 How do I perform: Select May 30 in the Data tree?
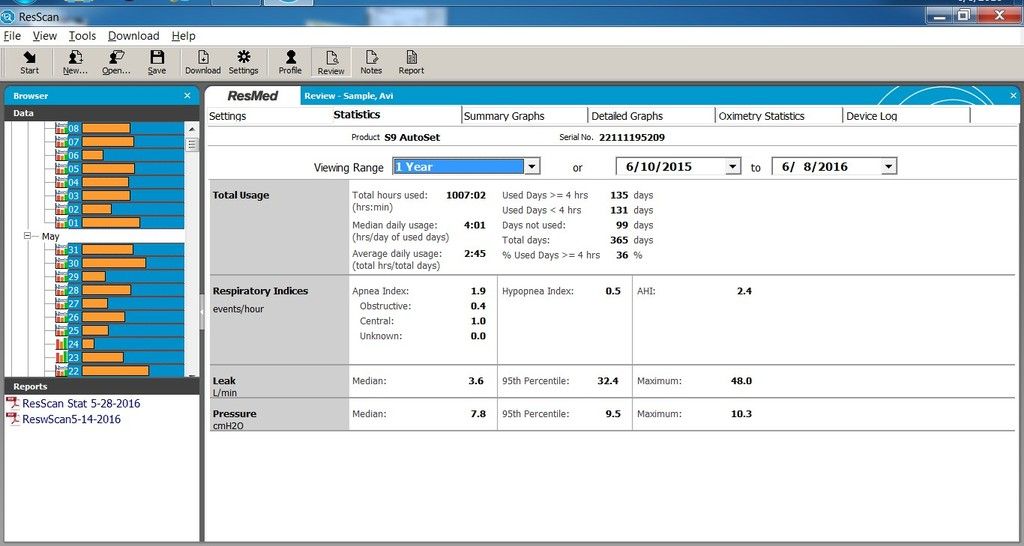click(120, 263)
